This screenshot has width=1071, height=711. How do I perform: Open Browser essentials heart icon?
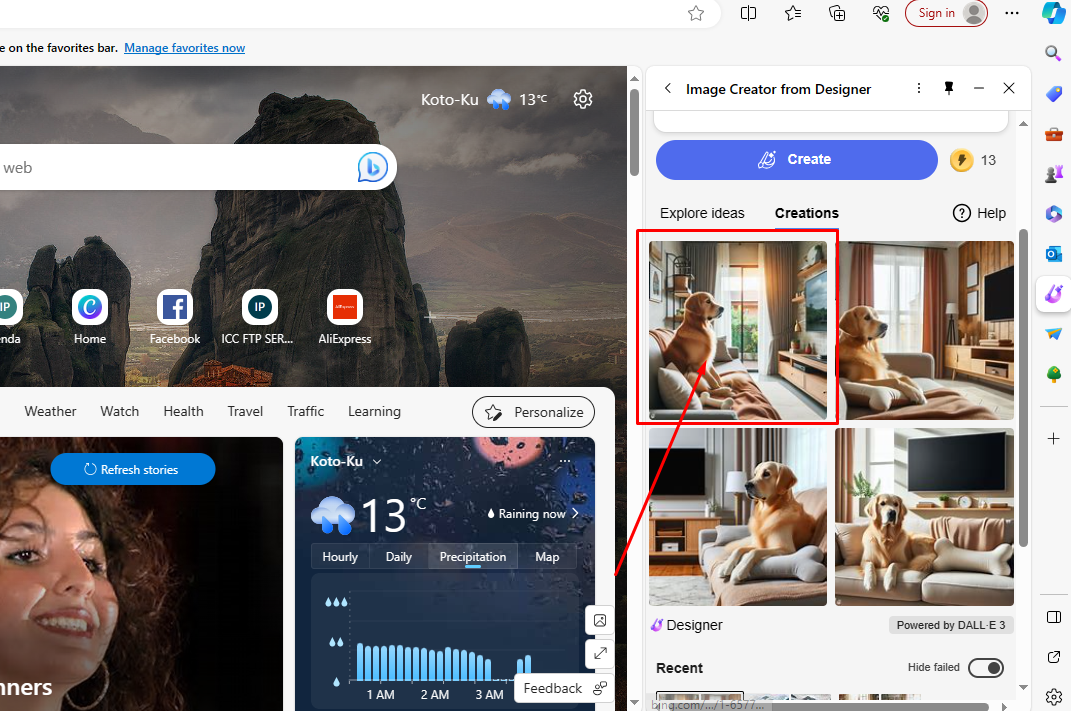point(881,13)
